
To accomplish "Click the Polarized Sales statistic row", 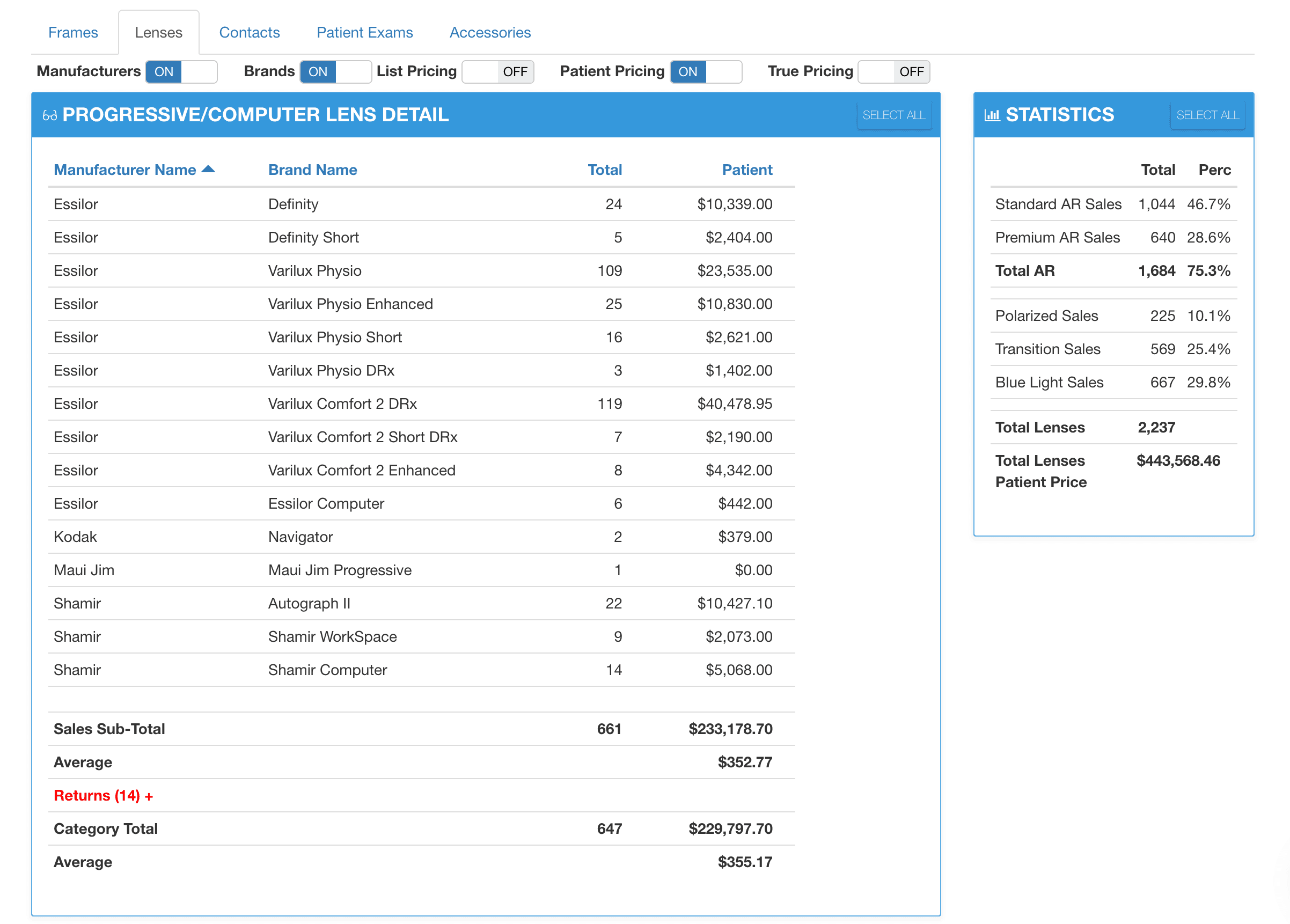I will (x=1113, y=316).
